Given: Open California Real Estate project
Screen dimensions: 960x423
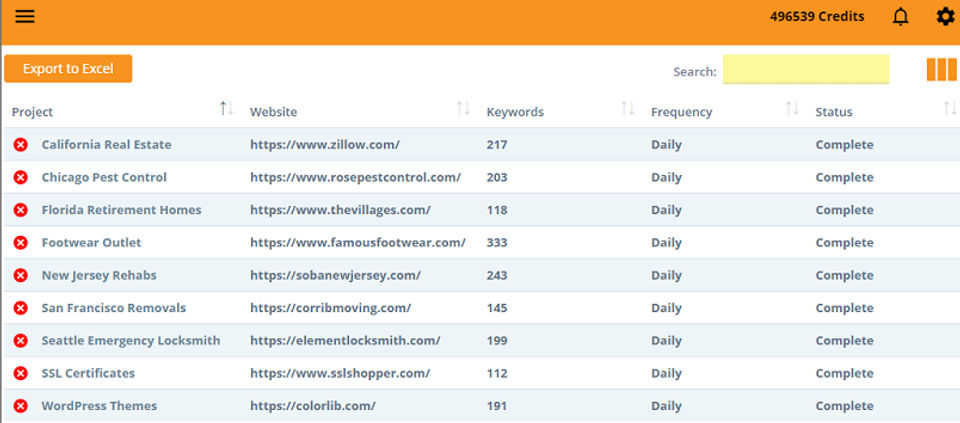Looking at the screenshot, I should coord(107,145).
